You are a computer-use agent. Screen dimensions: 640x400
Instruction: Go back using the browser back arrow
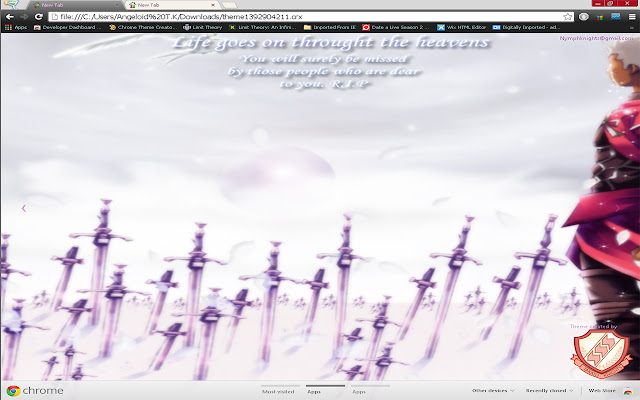(10, 17)
